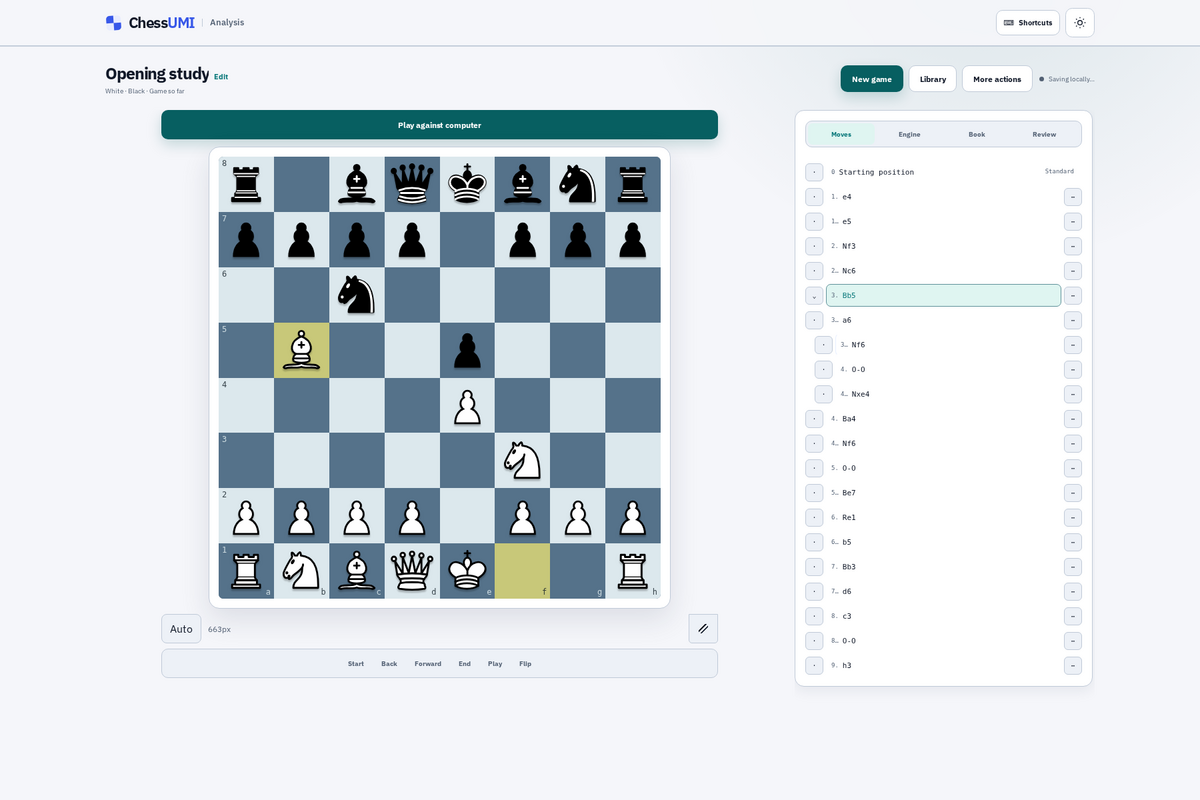The height and width of the screenshot is (800, 1200).
Task: Jump to End of the game
Action: [x=465, y=664]
